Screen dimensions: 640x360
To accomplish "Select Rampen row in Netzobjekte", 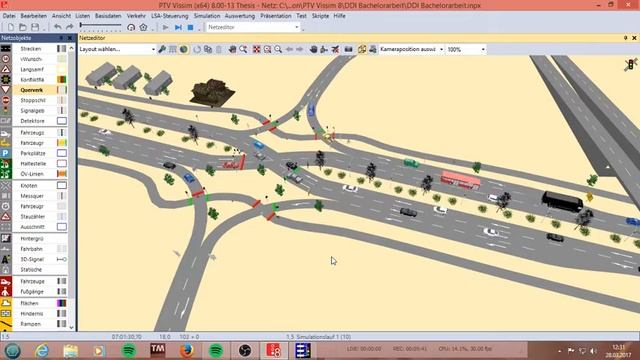I will point(34,324).
